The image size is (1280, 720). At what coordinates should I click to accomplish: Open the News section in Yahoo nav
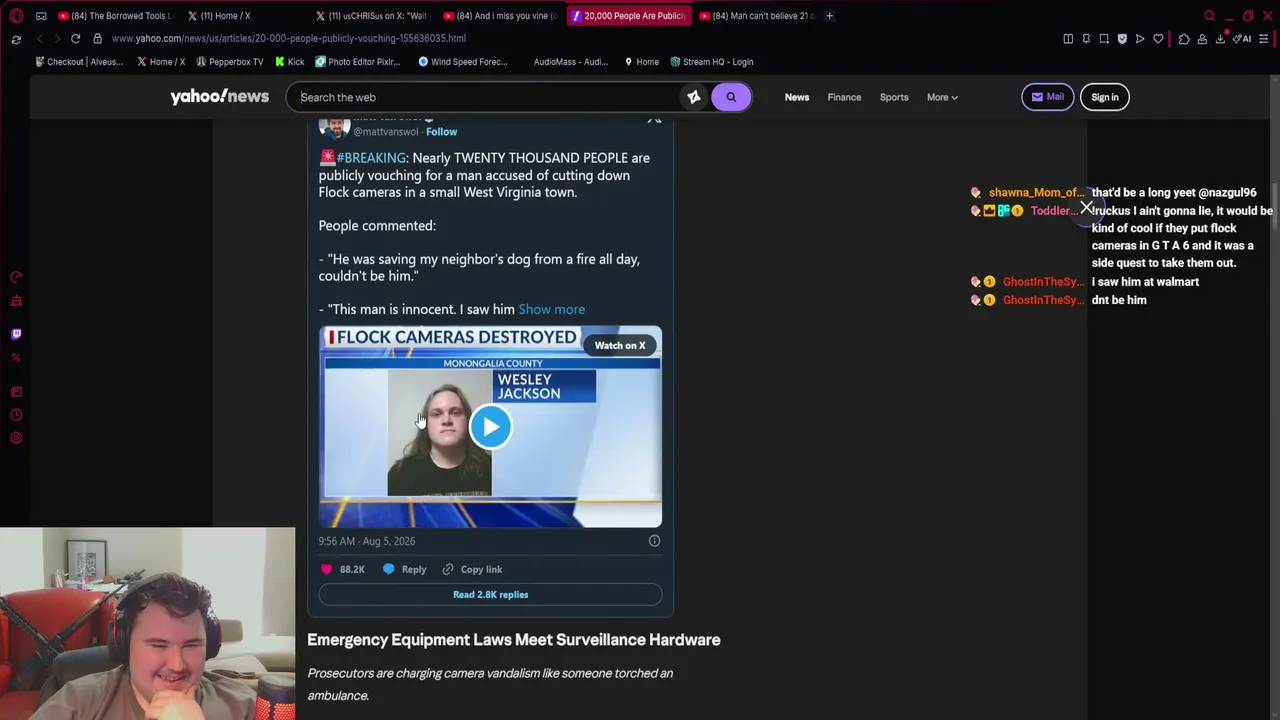[x=797, y=97]
